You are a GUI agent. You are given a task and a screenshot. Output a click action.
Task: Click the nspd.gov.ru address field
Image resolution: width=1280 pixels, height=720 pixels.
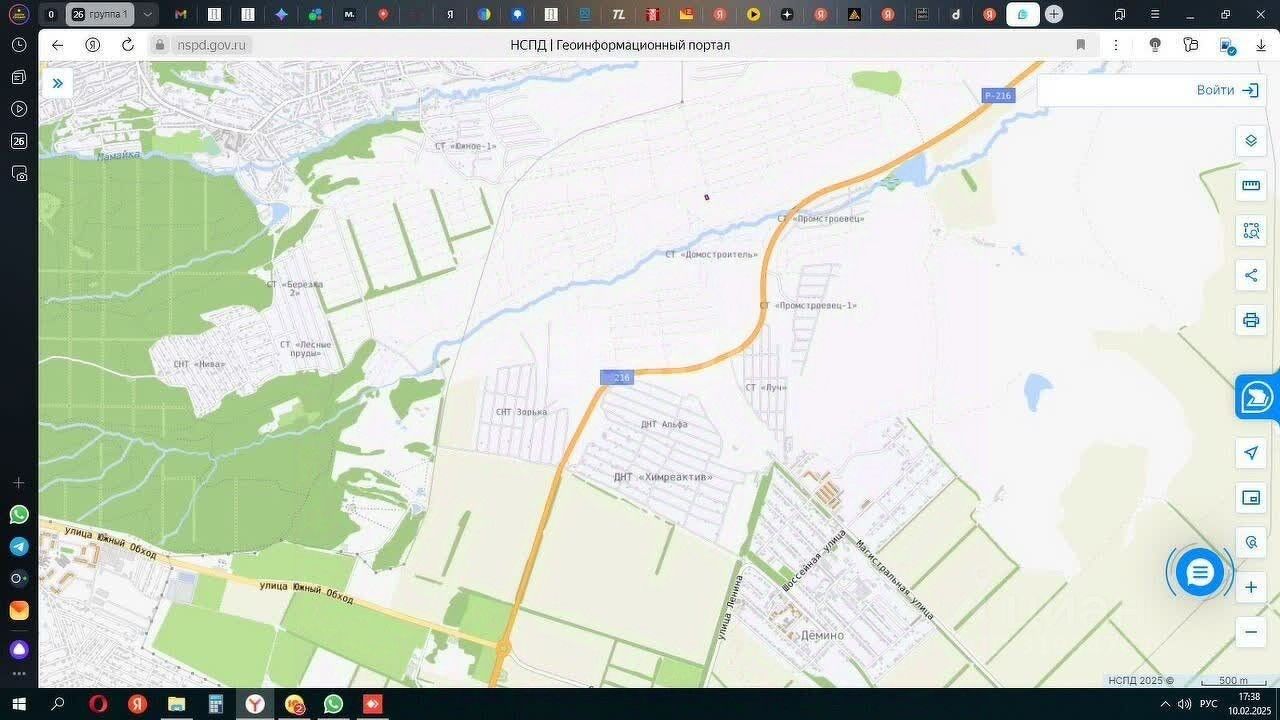(211, 45)
